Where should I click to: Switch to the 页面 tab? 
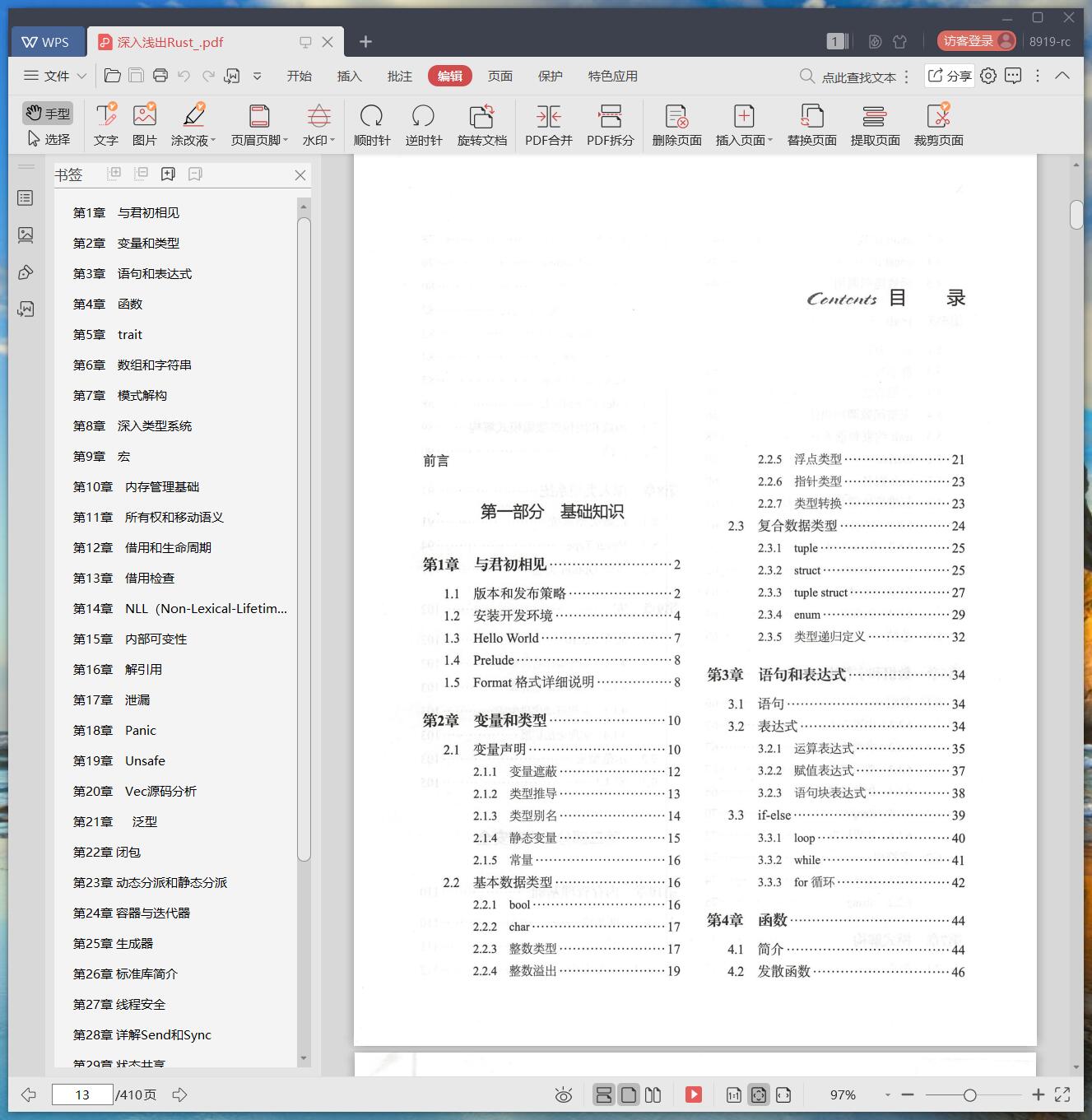(500, 76)
